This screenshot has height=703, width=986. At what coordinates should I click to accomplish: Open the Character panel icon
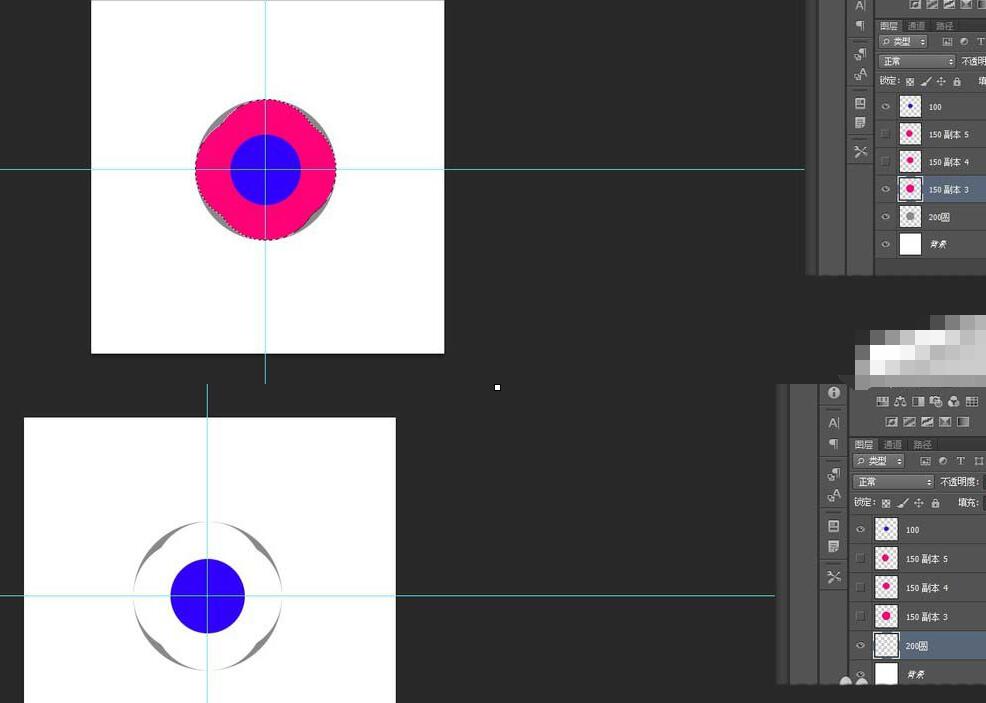coord(835,422)
